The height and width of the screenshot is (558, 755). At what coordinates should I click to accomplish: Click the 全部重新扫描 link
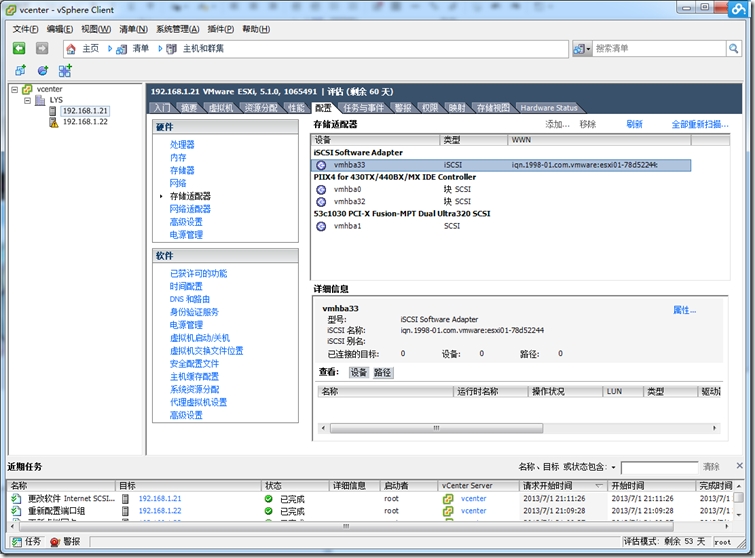(700, 124)
